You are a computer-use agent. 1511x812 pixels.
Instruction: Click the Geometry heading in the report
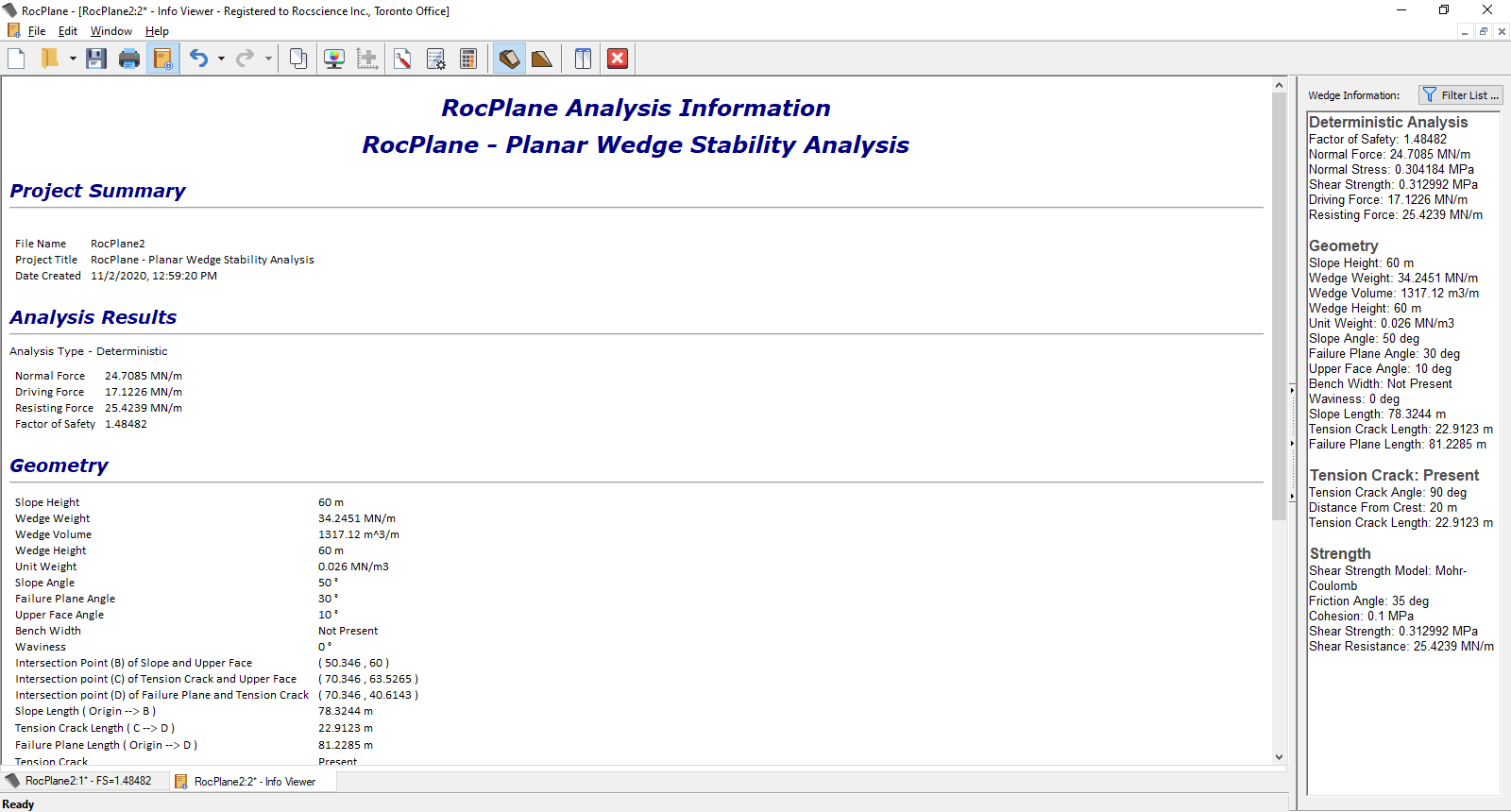point(59,465)
